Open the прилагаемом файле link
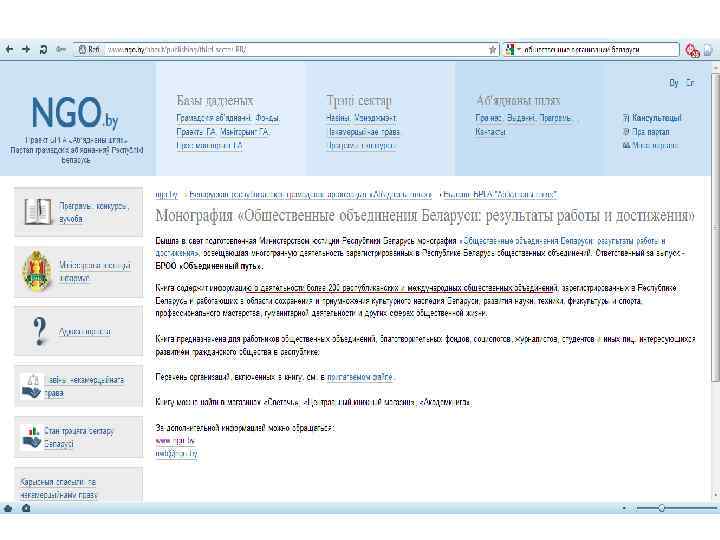This screenshot has height=540, width=720. tap(360, 377)
